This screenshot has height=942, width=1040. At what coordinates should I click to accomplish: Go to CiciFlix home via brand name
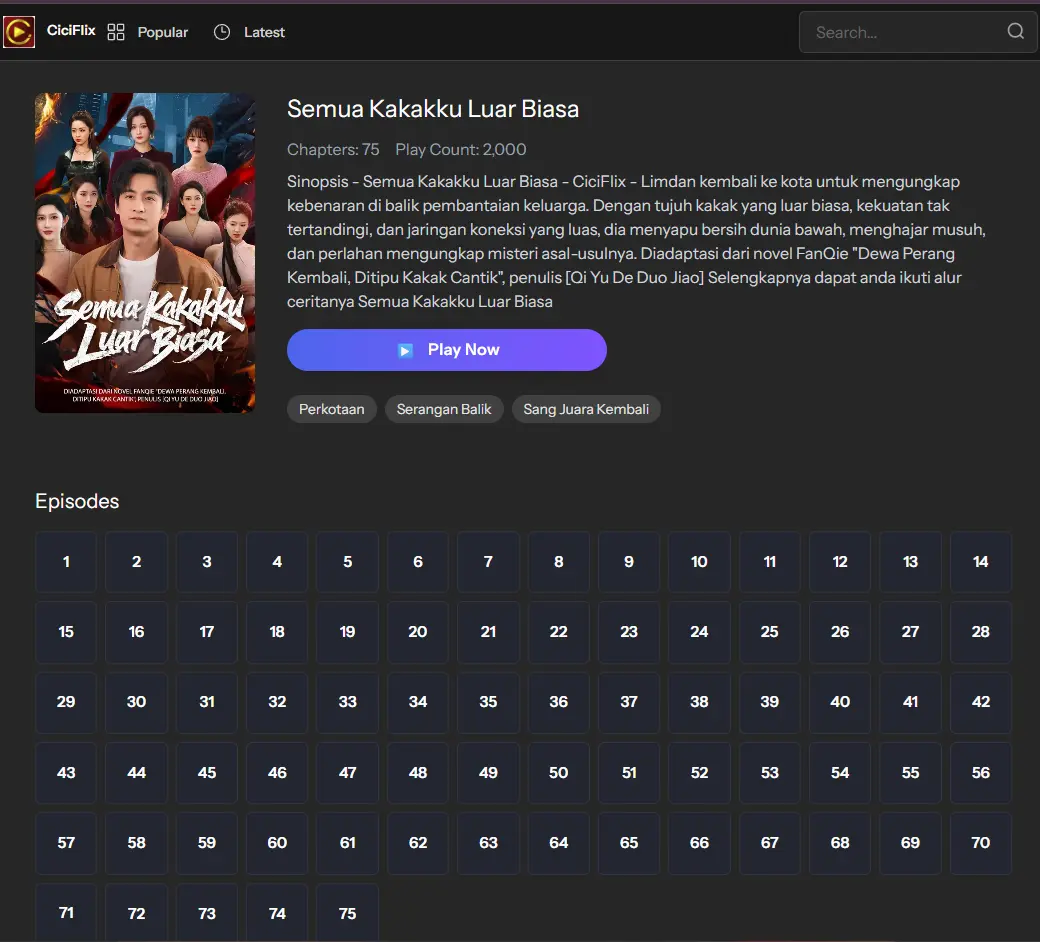(71, 31)
